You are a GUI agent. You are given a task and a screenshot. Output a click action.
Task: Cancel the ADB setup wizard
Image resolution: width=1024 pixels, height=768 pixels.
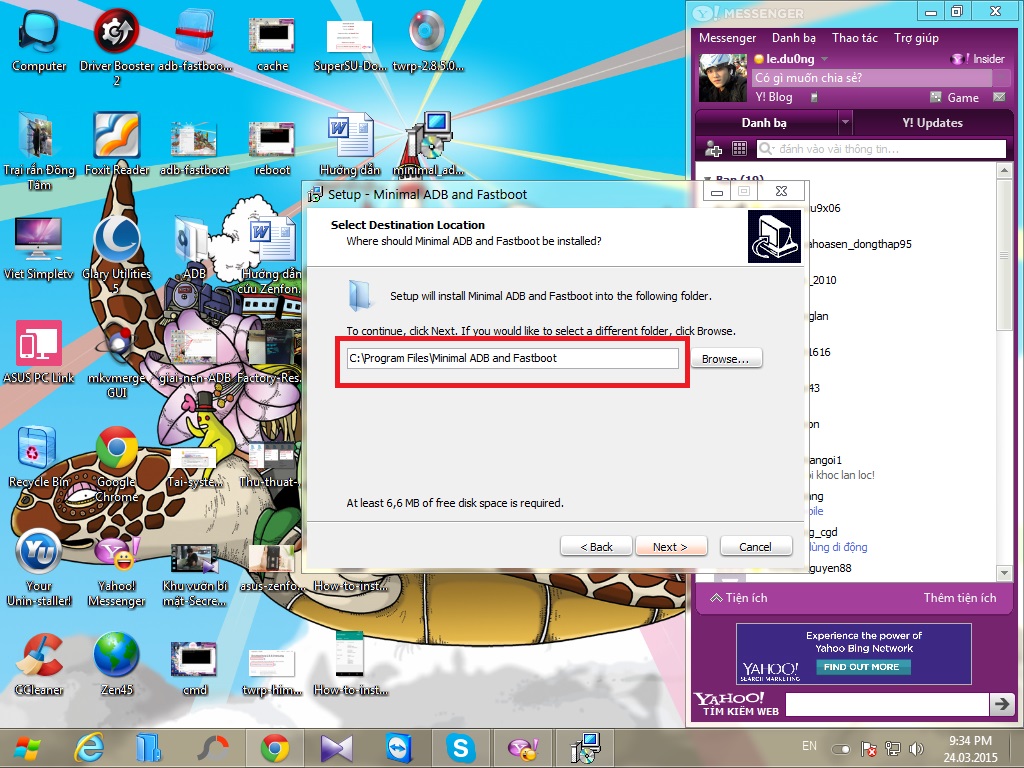click(x=756, y=547)
